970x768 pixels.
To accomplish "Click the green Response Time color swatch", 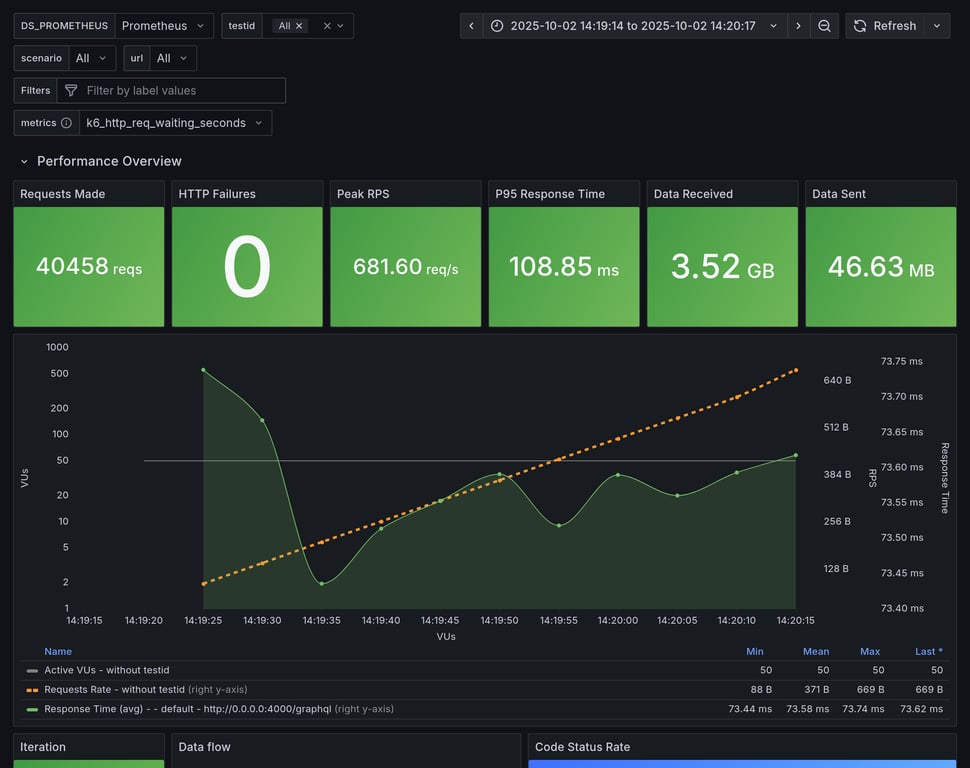I will click(x=32, y=709).
